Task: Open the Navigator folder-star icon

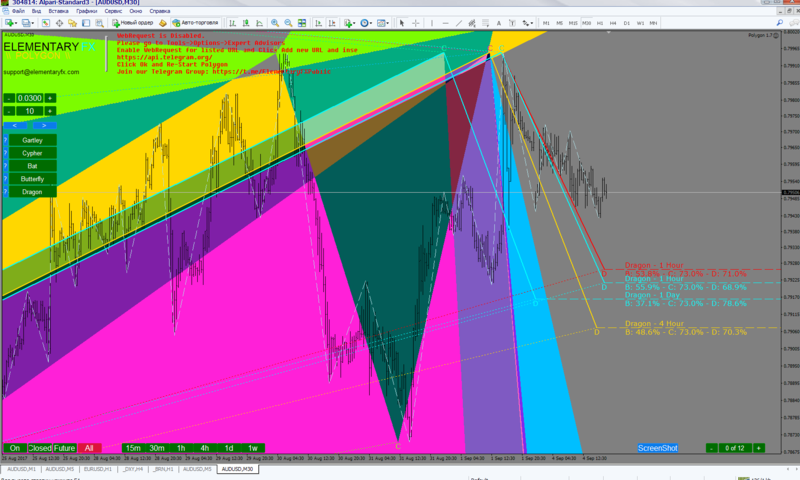Action: click(x=72, y=23)
